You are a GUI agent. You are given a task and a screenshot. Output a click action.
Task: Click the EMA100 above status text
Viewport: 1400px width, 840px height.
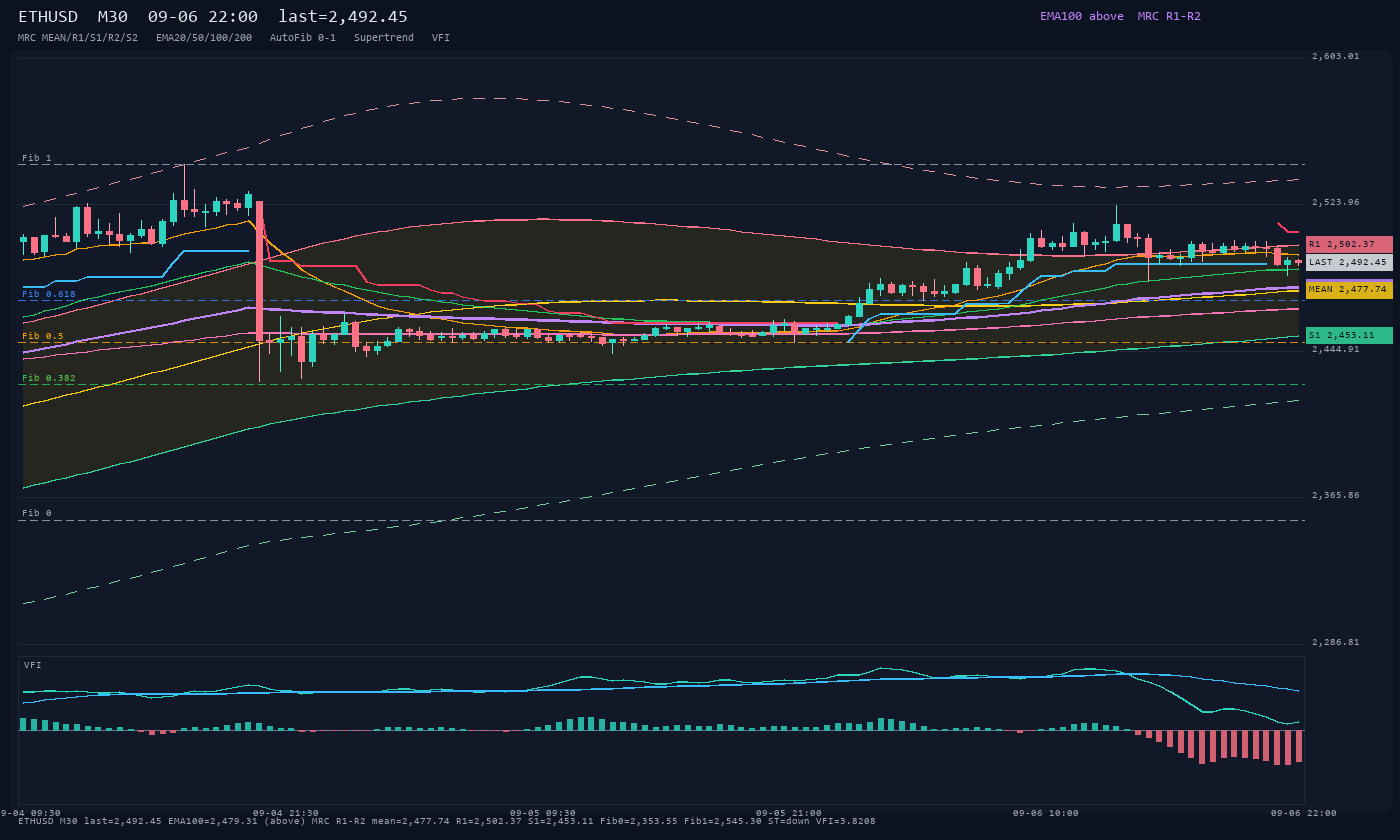pos(1082,16)
